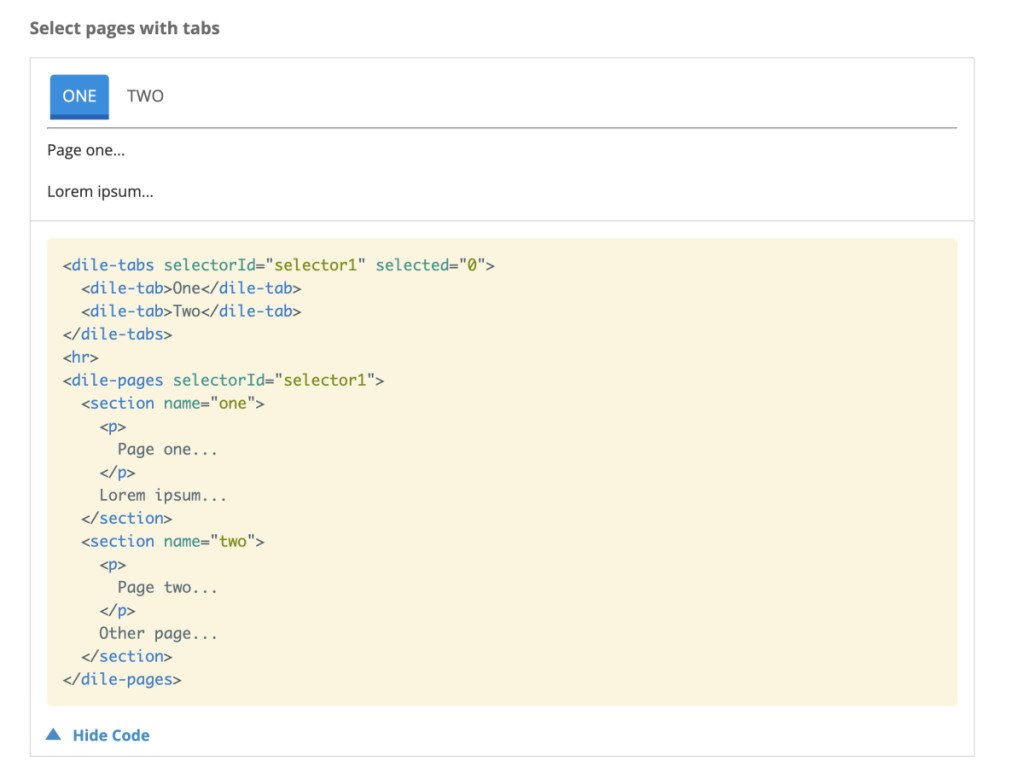The image size is (1024, 767).
Task: Click the dile-tab One code line
Action: 191,289
